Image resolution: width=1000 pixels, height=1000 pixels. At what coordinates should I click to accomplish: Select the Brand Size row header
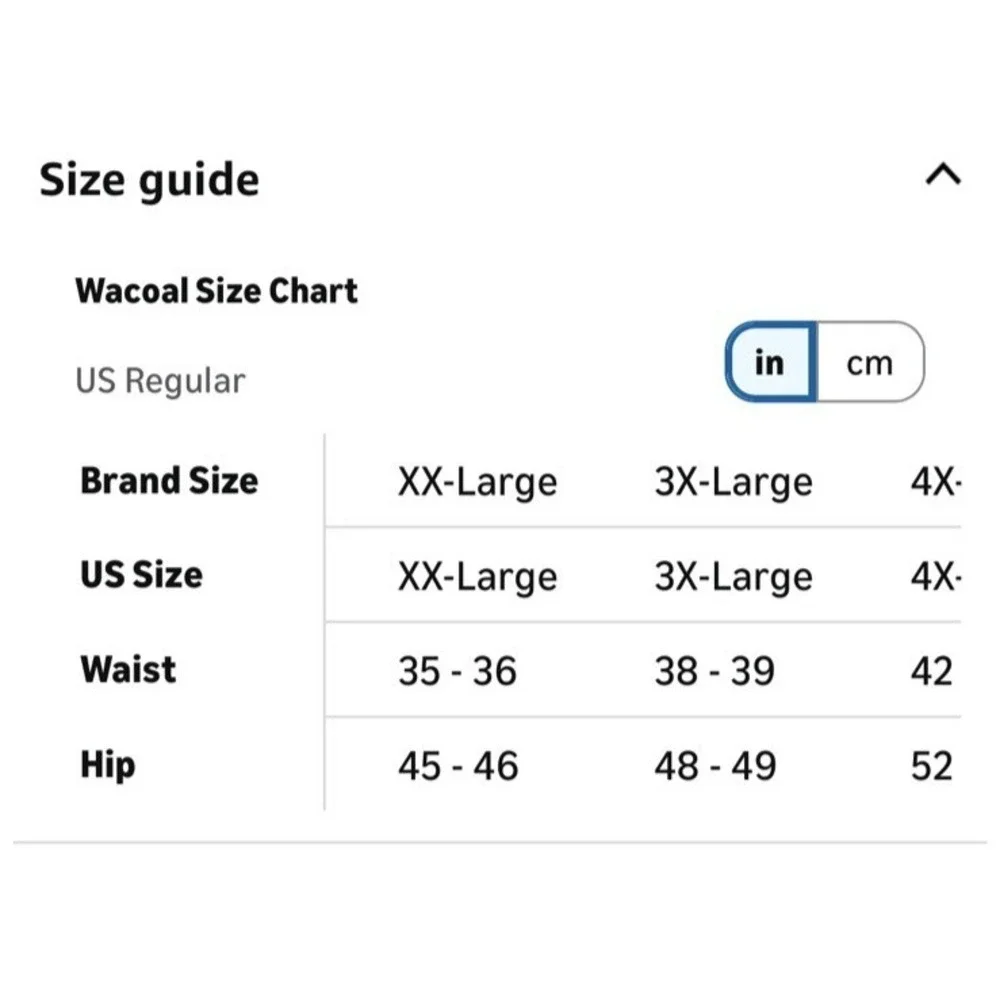click(x=169, y=481)
